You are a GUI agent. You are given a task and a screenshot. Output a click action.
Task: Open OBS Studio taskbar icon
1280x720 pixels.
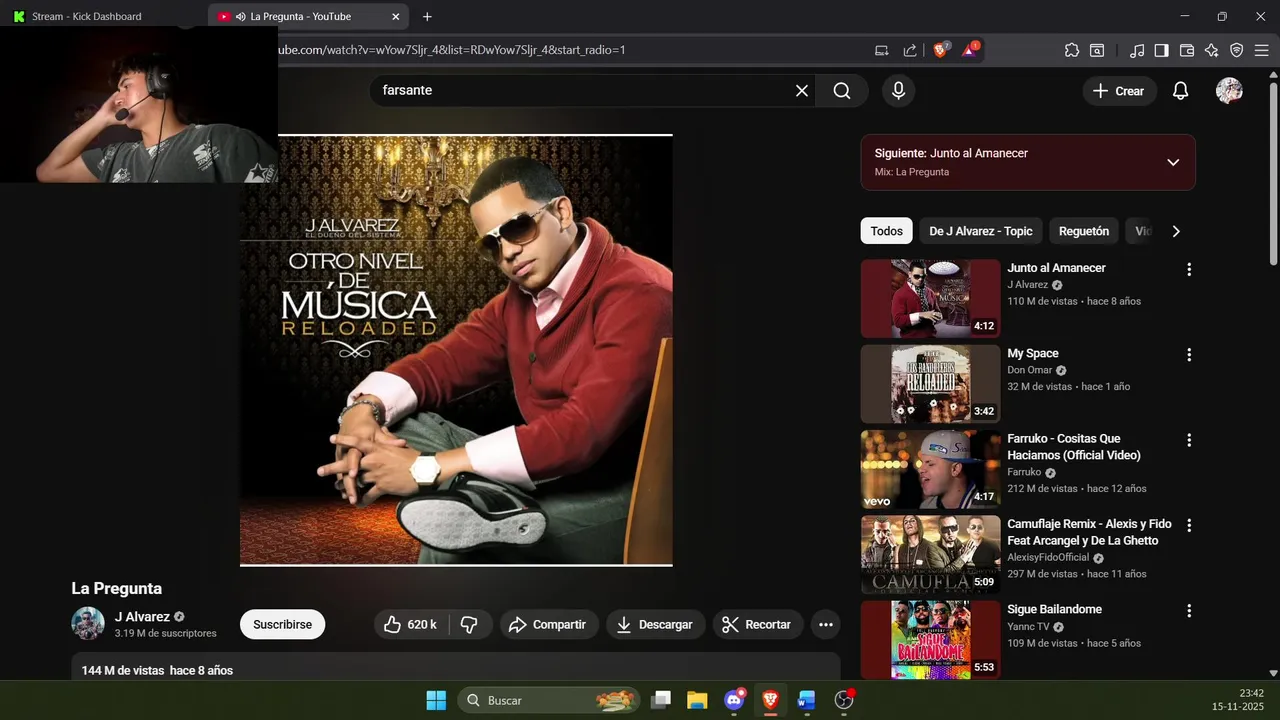coord(844,700)
